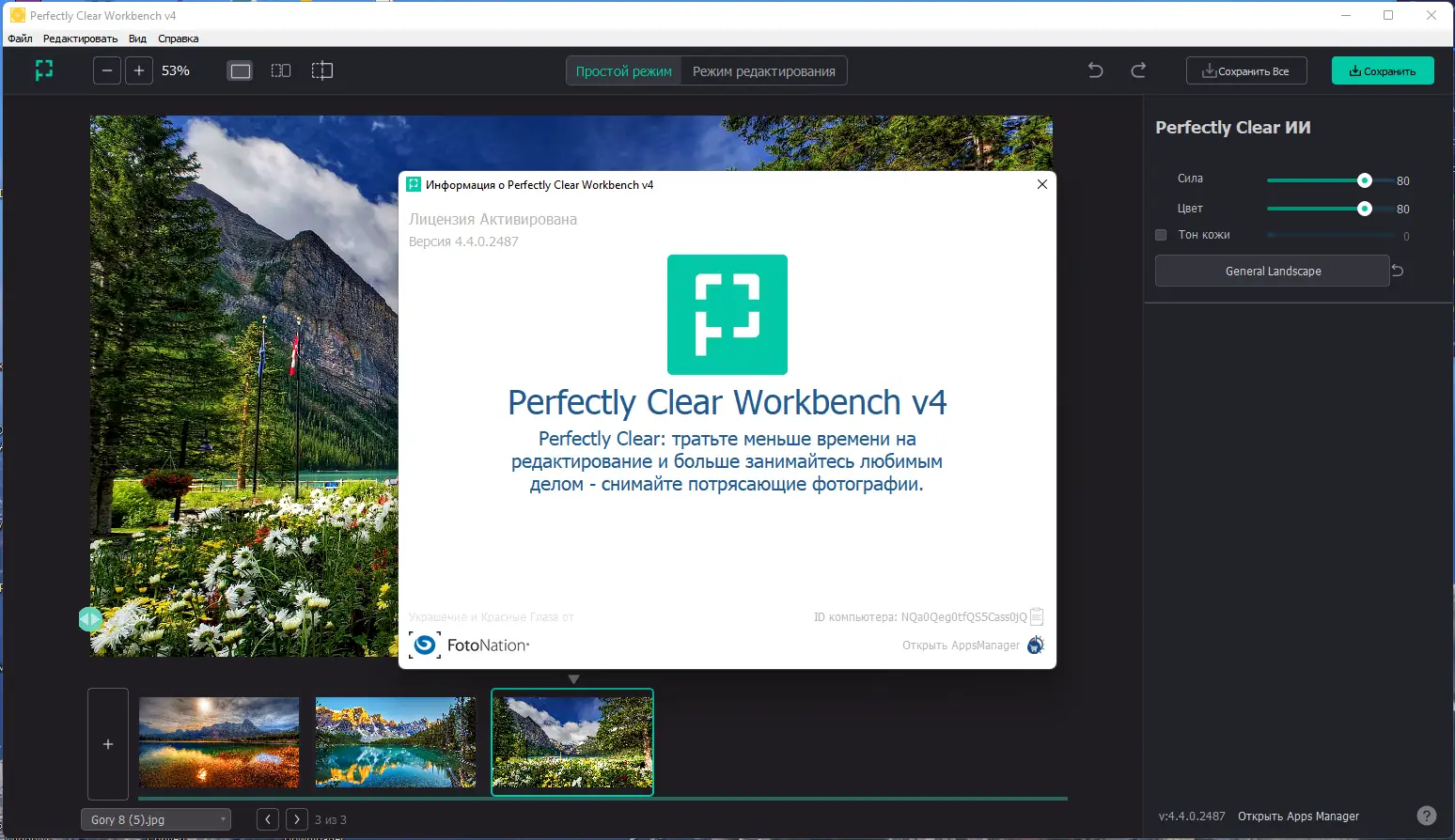Go to the previous image arrow
The width and height of the screenshot is (1455, 840).
tap(268, 819)
